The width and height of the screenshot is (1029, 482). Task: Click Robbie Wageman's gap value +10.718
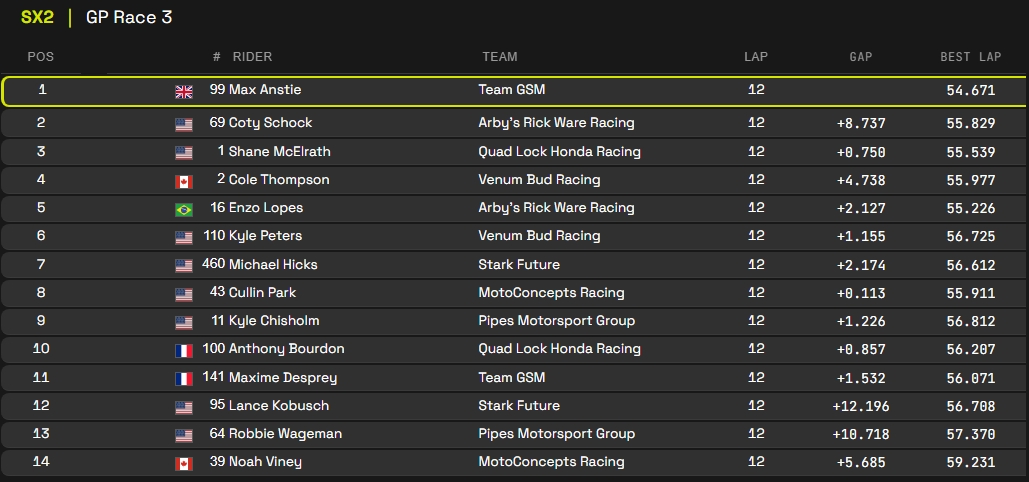click(856, 434)
